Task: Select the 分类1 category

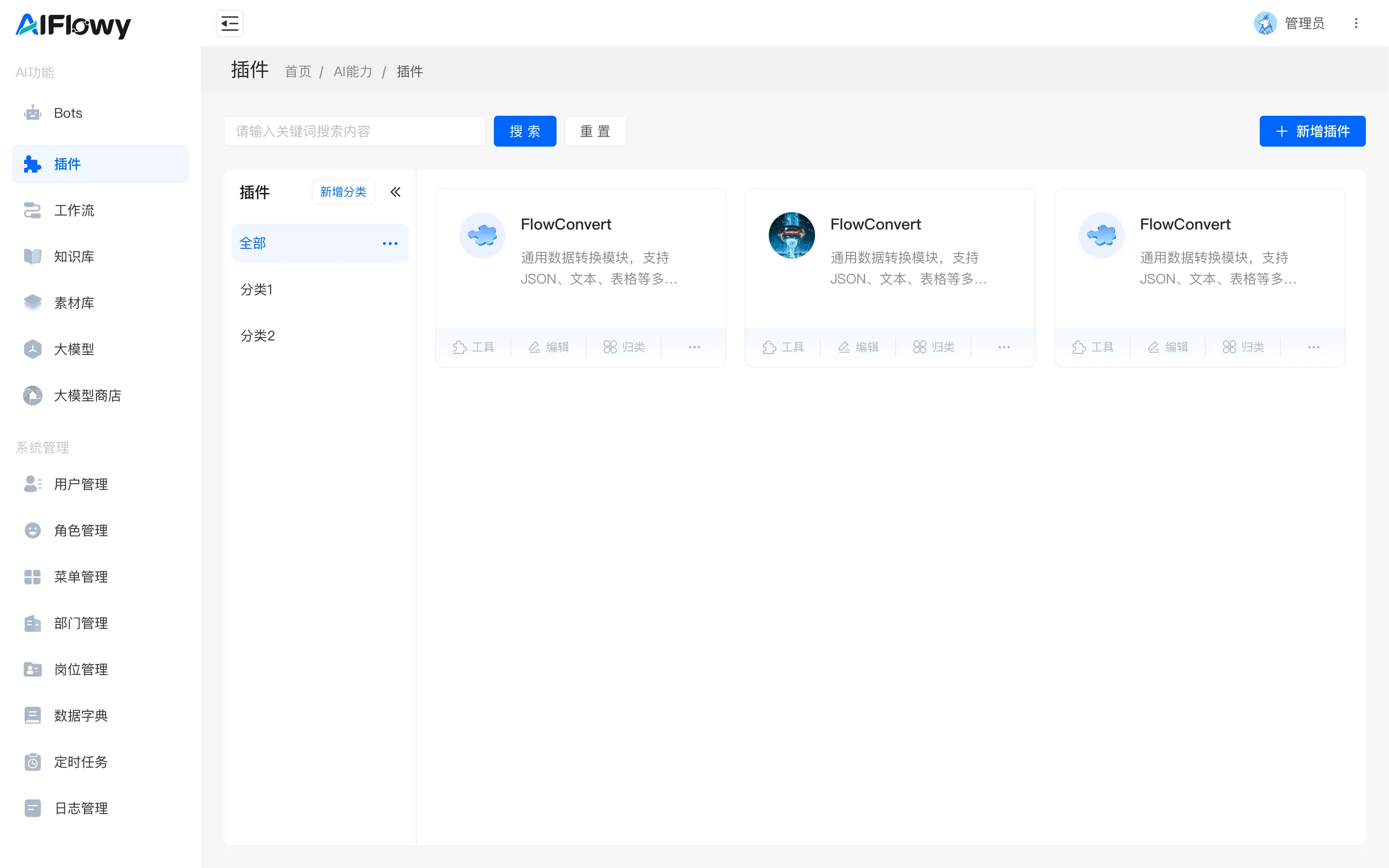Action: click(x=257, y=289)
